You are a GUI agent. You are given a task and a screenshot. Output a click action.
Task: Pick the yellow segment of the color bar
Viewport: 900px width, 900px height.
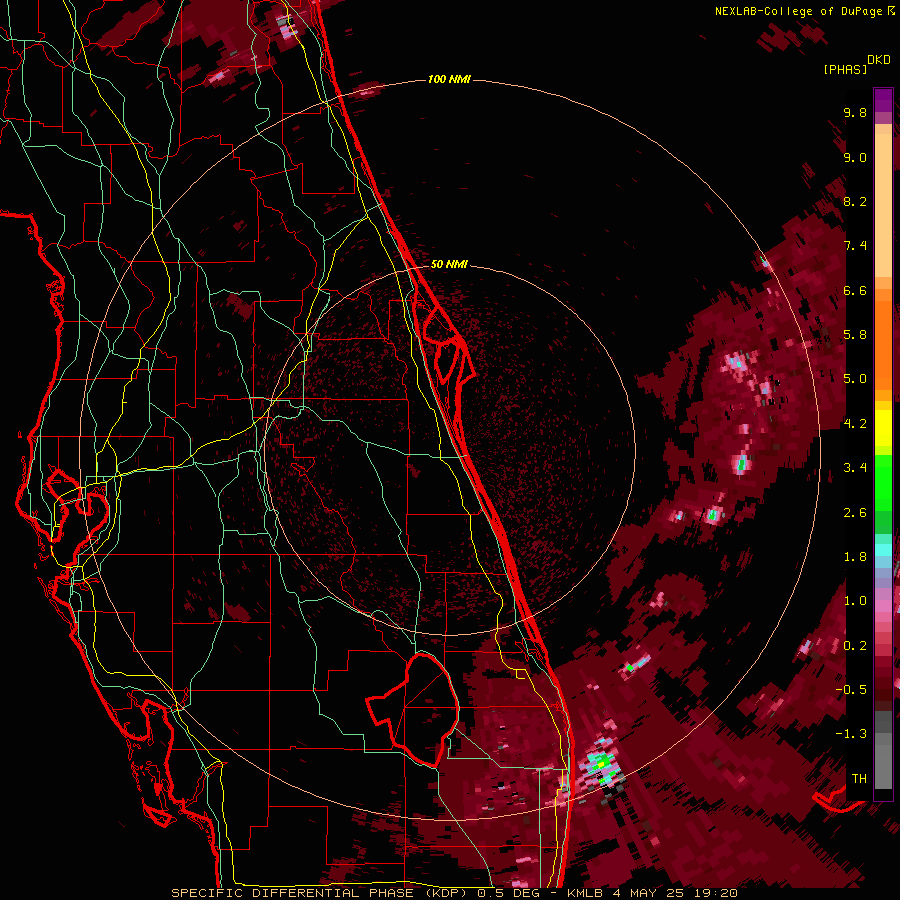[x=883, y=428]
